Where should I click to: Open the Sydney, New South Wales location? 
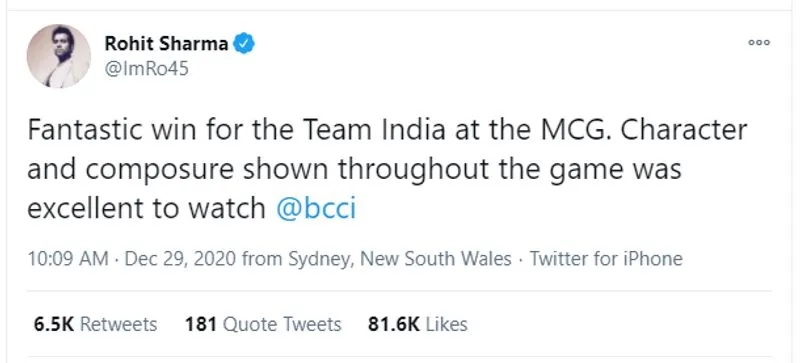[x=400, y=259]
